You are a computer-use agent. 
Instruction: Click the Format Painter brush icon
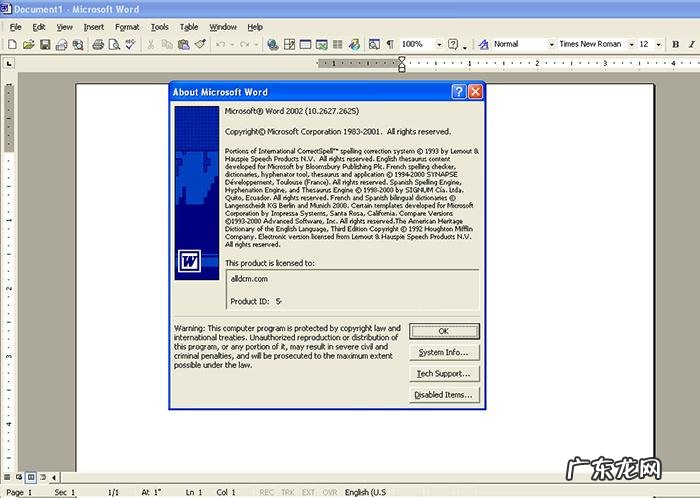pos(200,45)
